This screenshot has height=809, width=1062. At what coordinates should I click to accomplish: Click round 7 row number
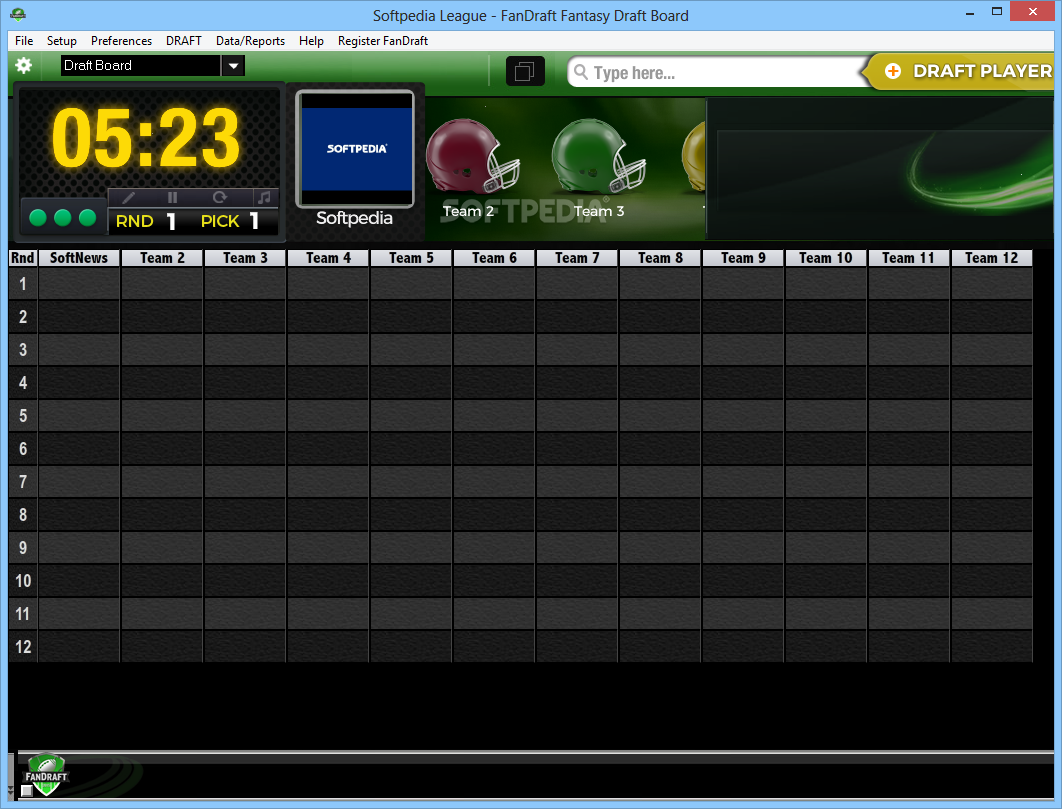point(23,482)
